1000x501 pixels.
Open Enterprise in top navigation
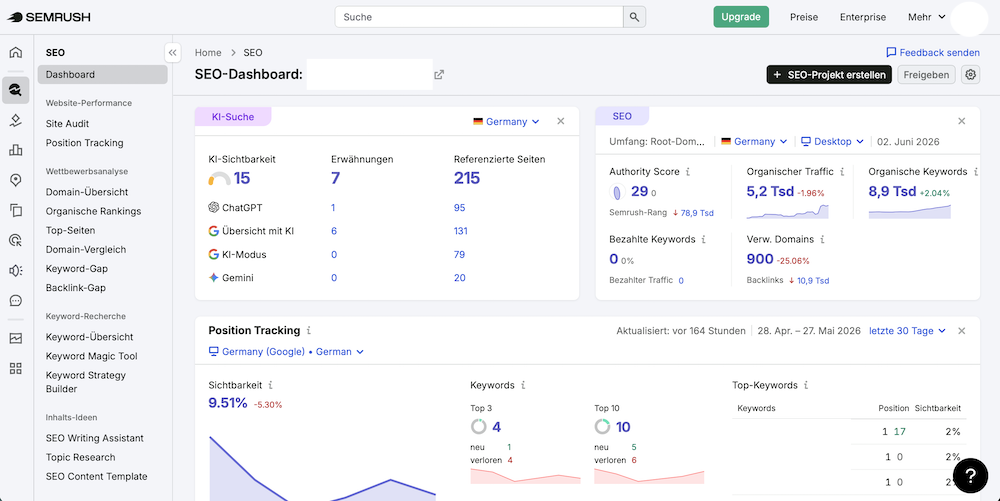click(x=863, y=17)
